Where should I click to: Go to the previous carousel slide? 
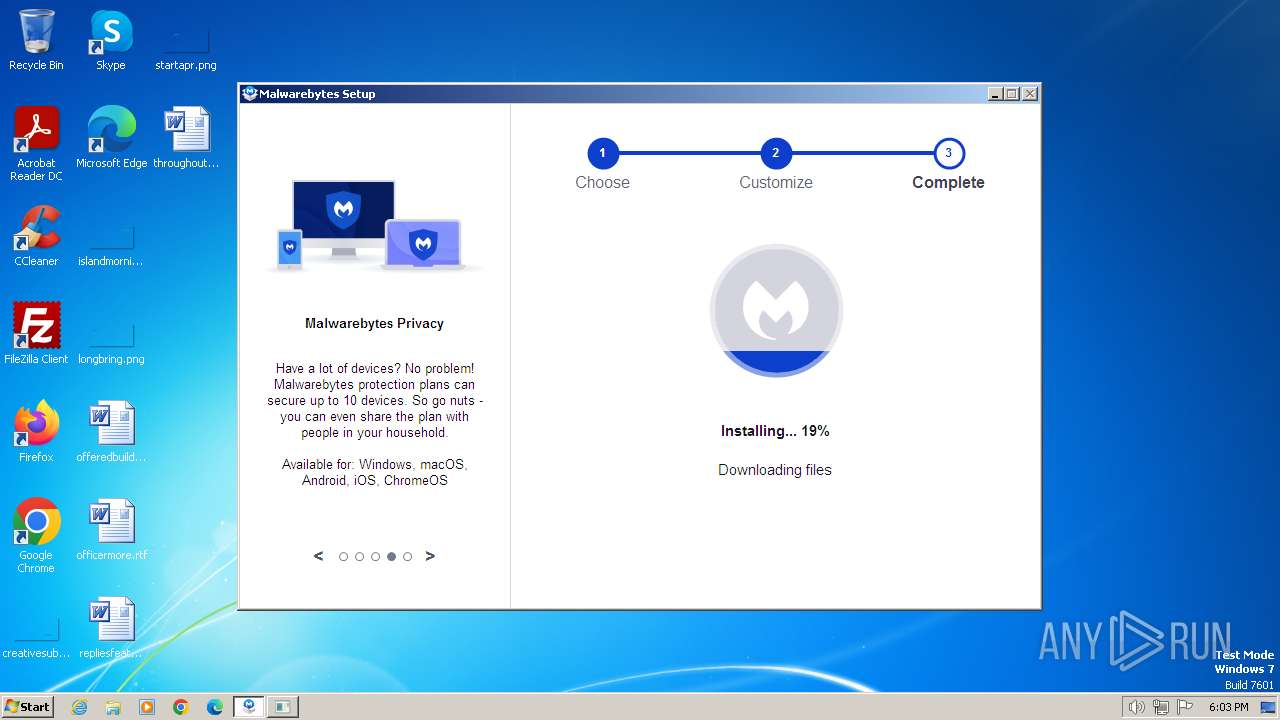point(319,556)
